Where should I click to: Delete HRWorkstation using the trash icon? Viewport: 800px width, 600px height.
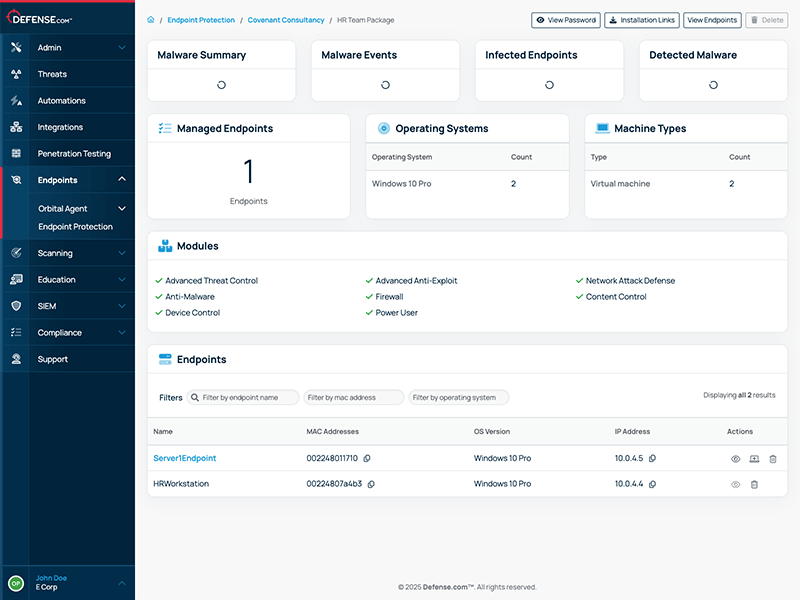755,484
